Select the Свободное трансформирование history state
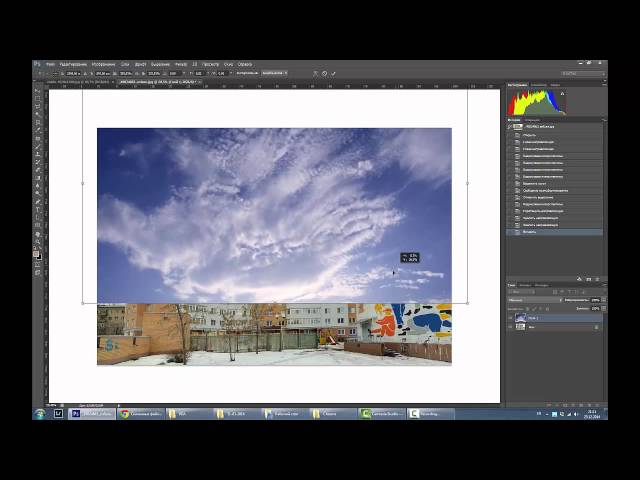The height and width of the screenshot is (480, 640). coord(554,190)
